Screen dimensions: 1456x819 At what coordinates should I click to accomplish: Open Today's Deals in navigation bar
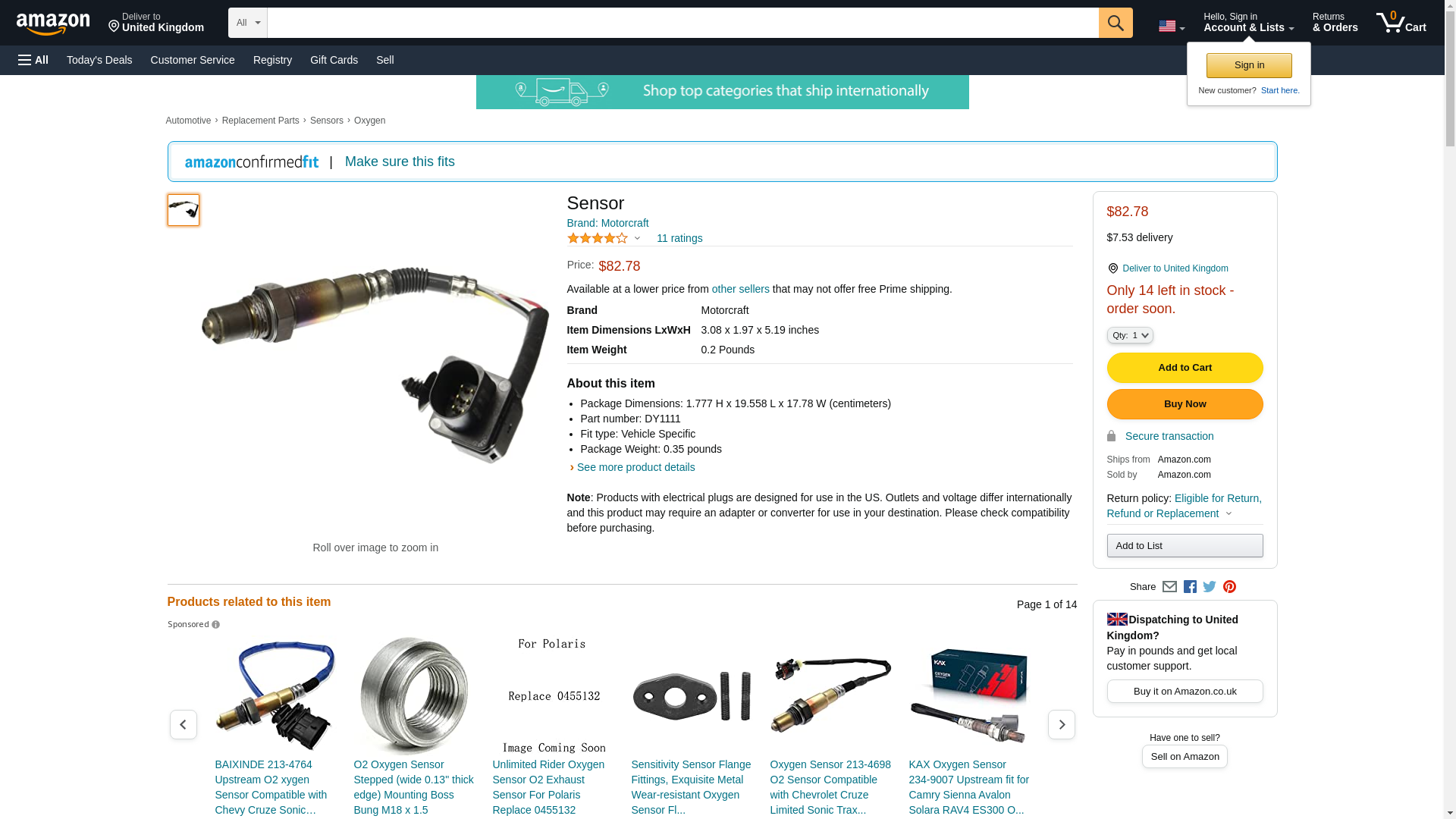point(99,60)
